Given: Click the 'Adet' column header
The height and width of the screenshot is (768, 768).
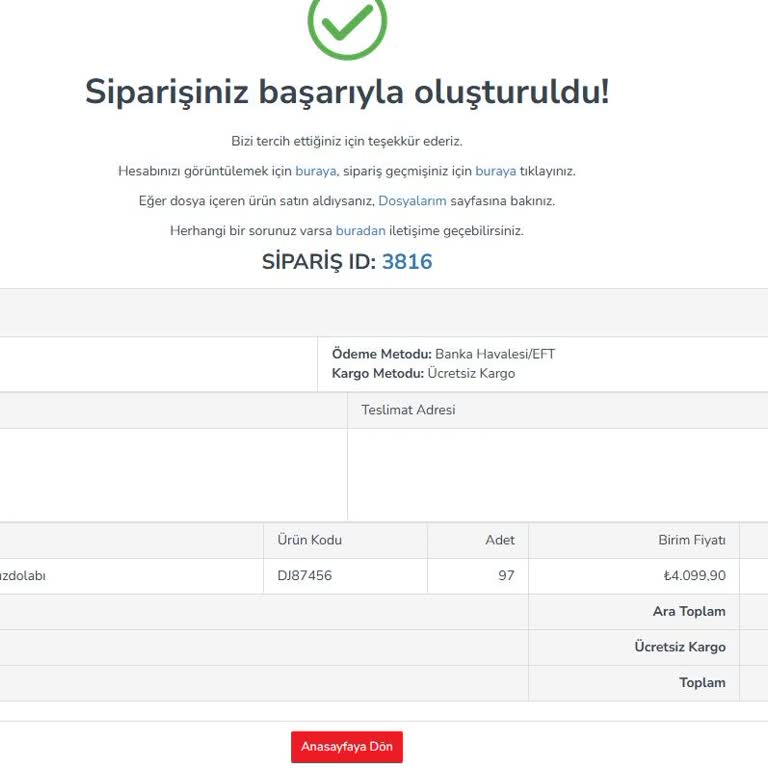Looking at the screenshot, I should (500, 540).
